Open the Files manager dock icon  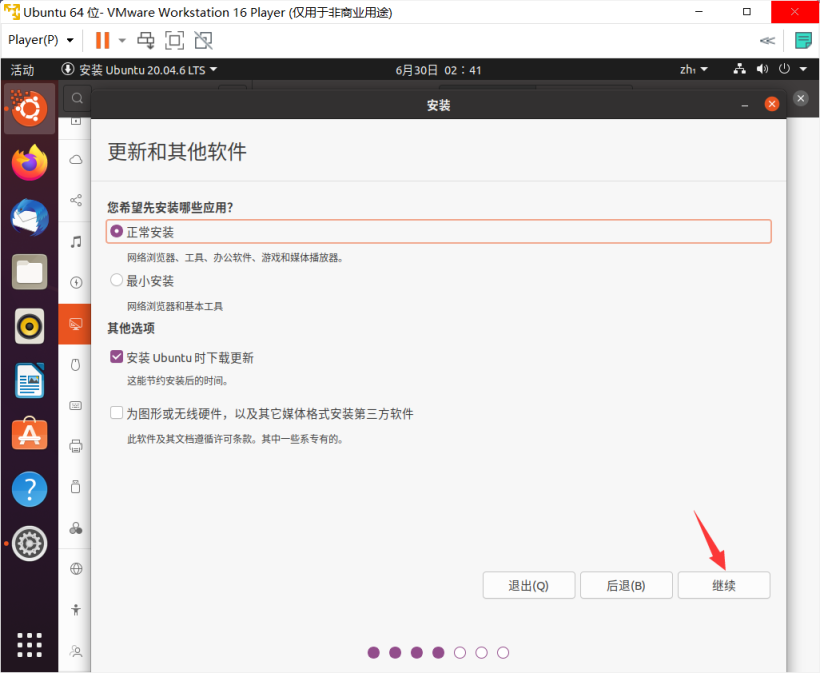click(x=29, y=271)
